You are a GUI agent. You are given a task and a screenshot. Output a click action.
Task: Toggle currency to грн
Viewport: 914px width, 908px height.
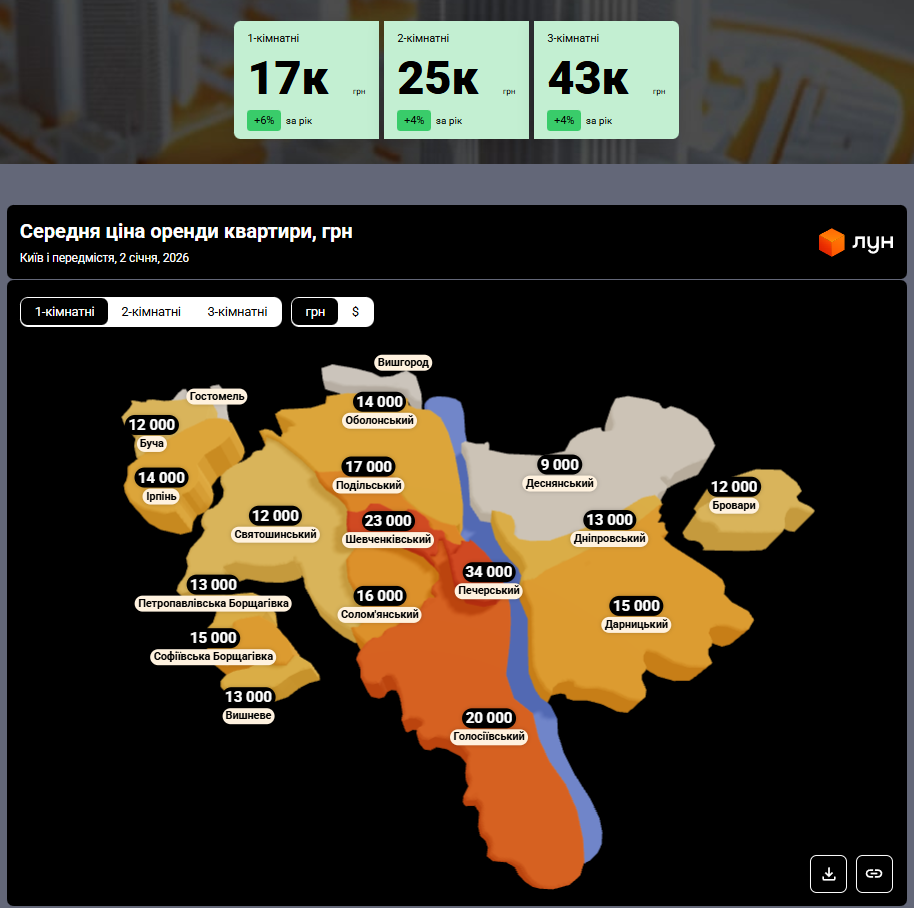pos(316,312)
